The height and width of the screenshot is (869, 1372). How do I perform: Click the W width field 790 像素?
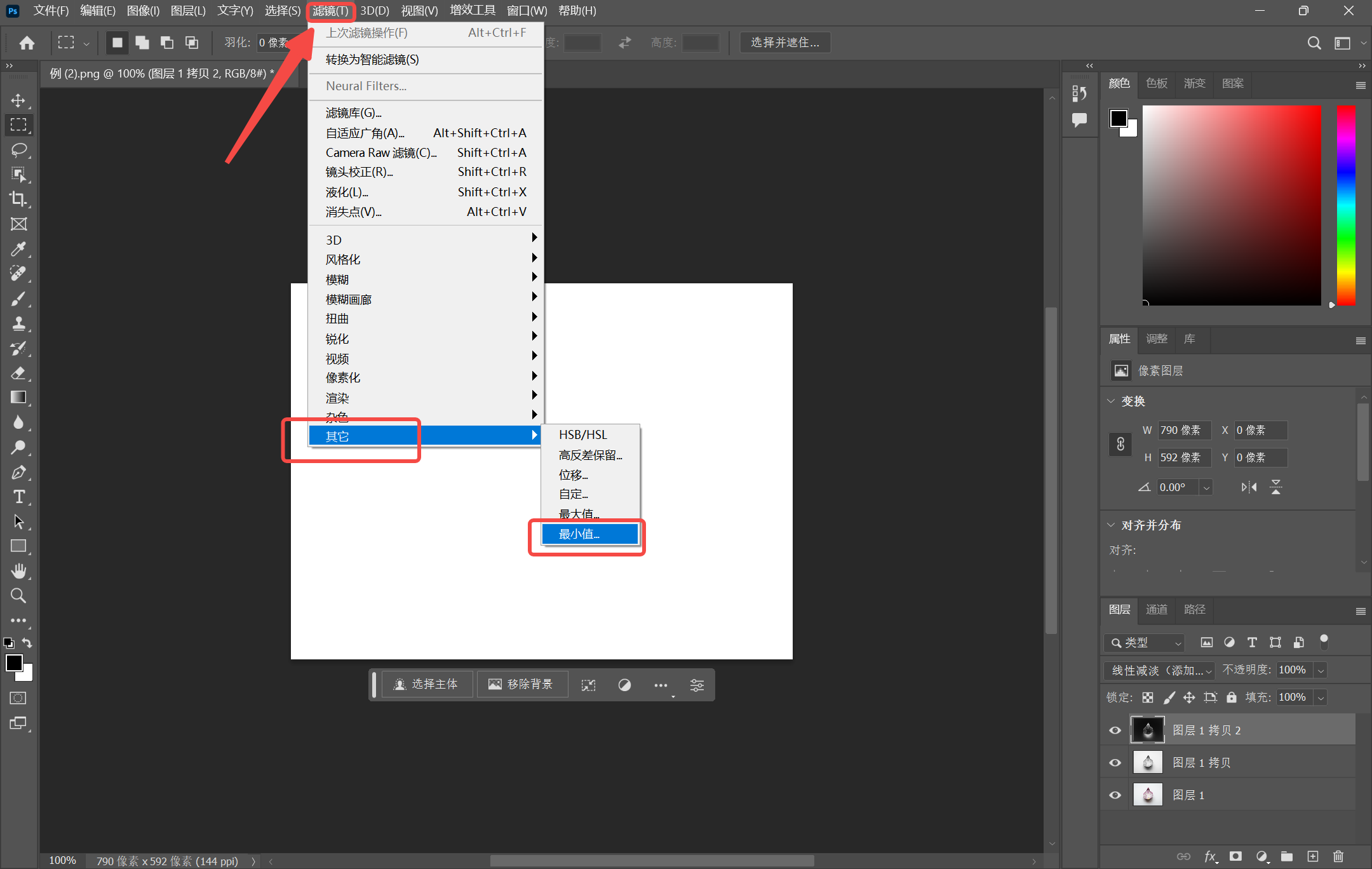[x=1183, y=430]
